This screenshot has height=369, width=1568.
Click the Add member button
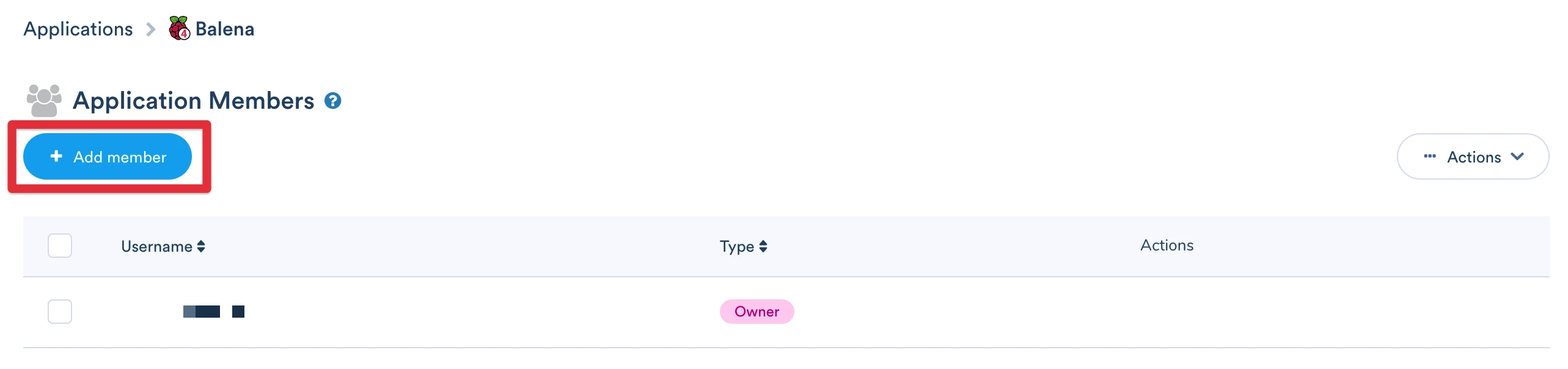click(x=107, y=156)
